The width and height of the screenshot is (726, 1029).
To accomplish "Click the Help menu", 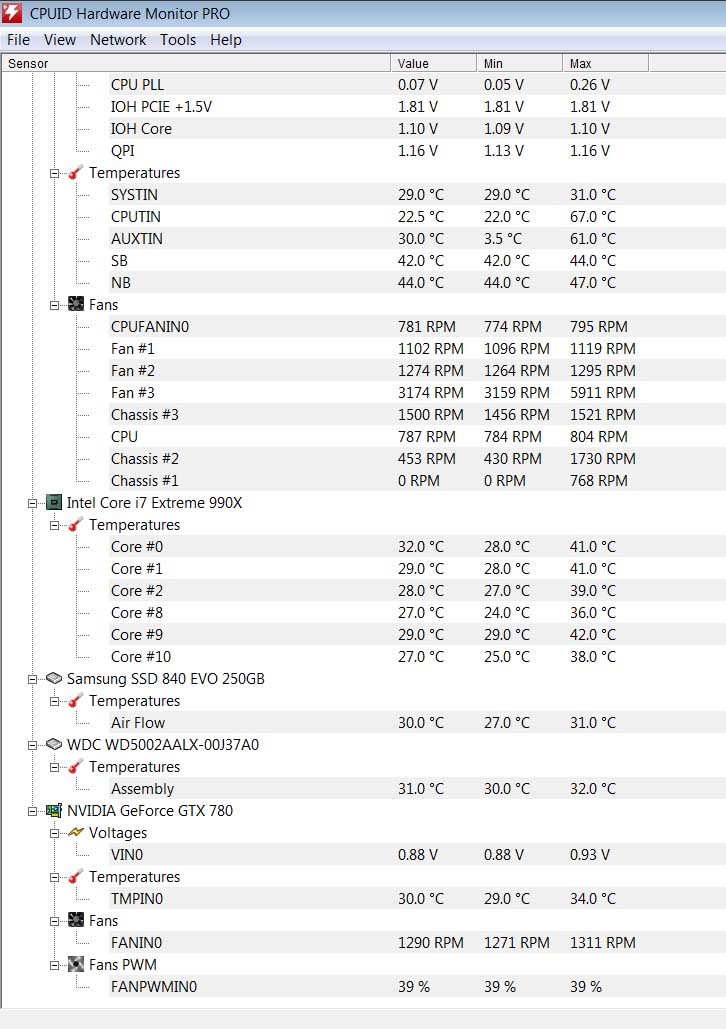I will coord(226,40).
